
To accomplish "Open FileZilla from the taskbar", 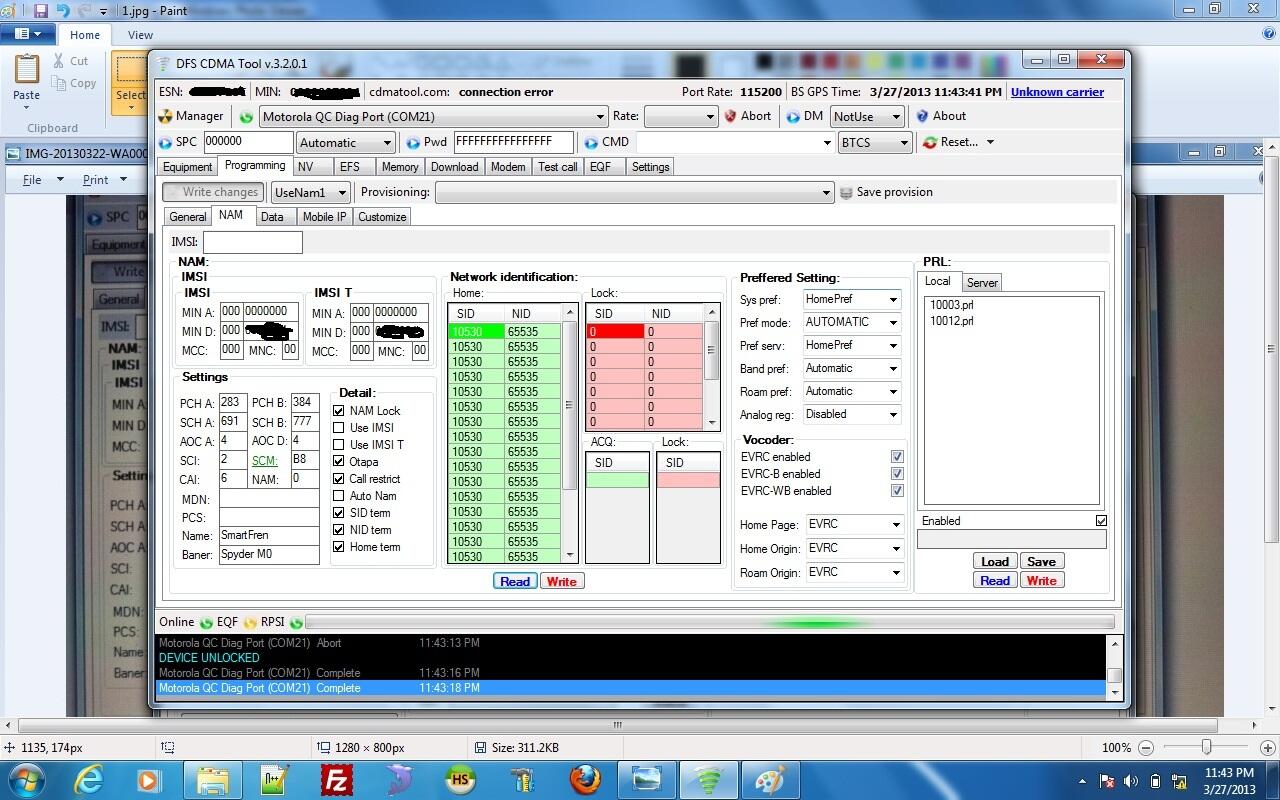I will pyautogui.click(x=336, y=778).
